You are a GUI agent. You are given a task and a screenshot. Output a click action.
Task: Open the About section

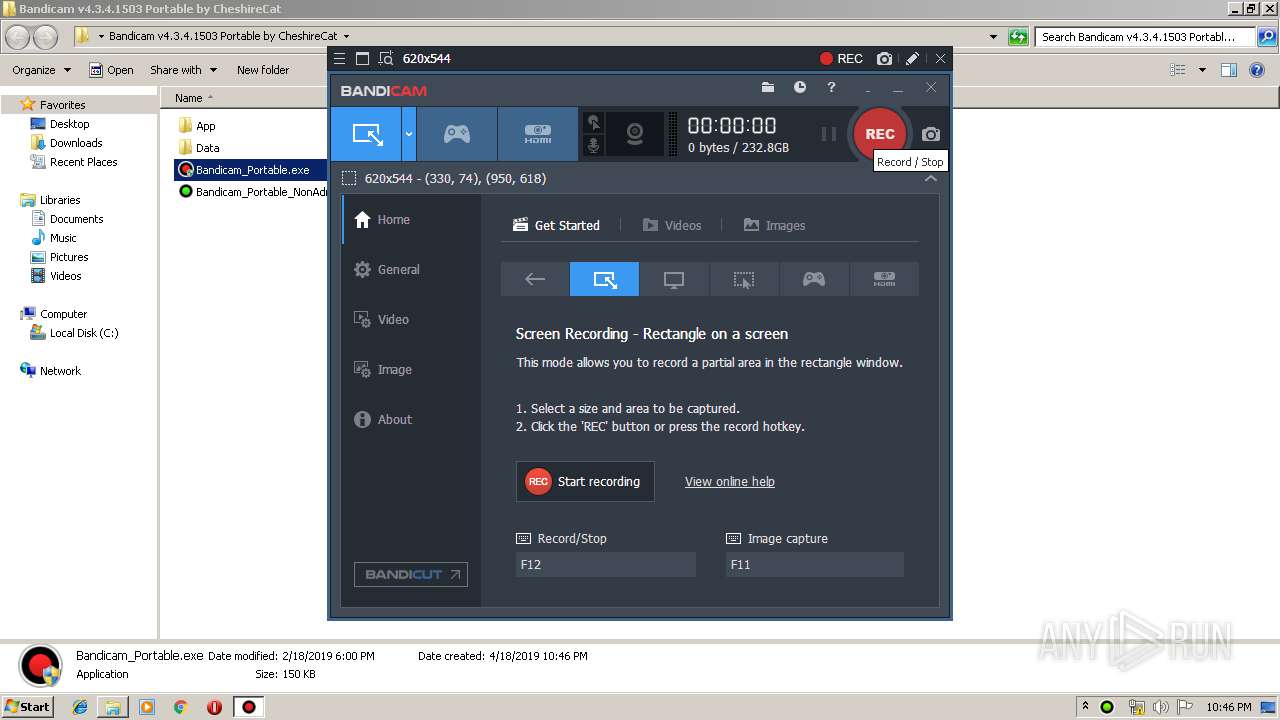pos(411,419)
